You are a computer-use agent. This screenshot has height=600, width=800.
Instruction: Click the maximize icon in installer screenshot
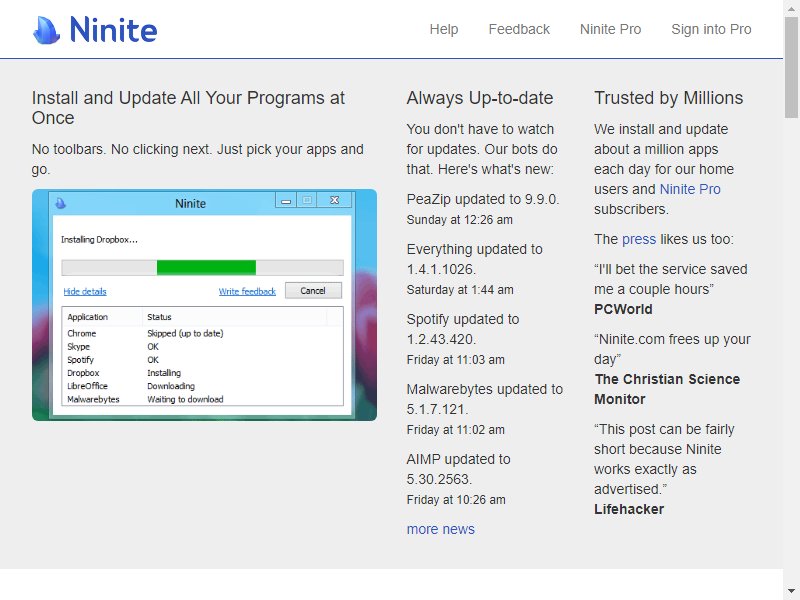point(307,200)
